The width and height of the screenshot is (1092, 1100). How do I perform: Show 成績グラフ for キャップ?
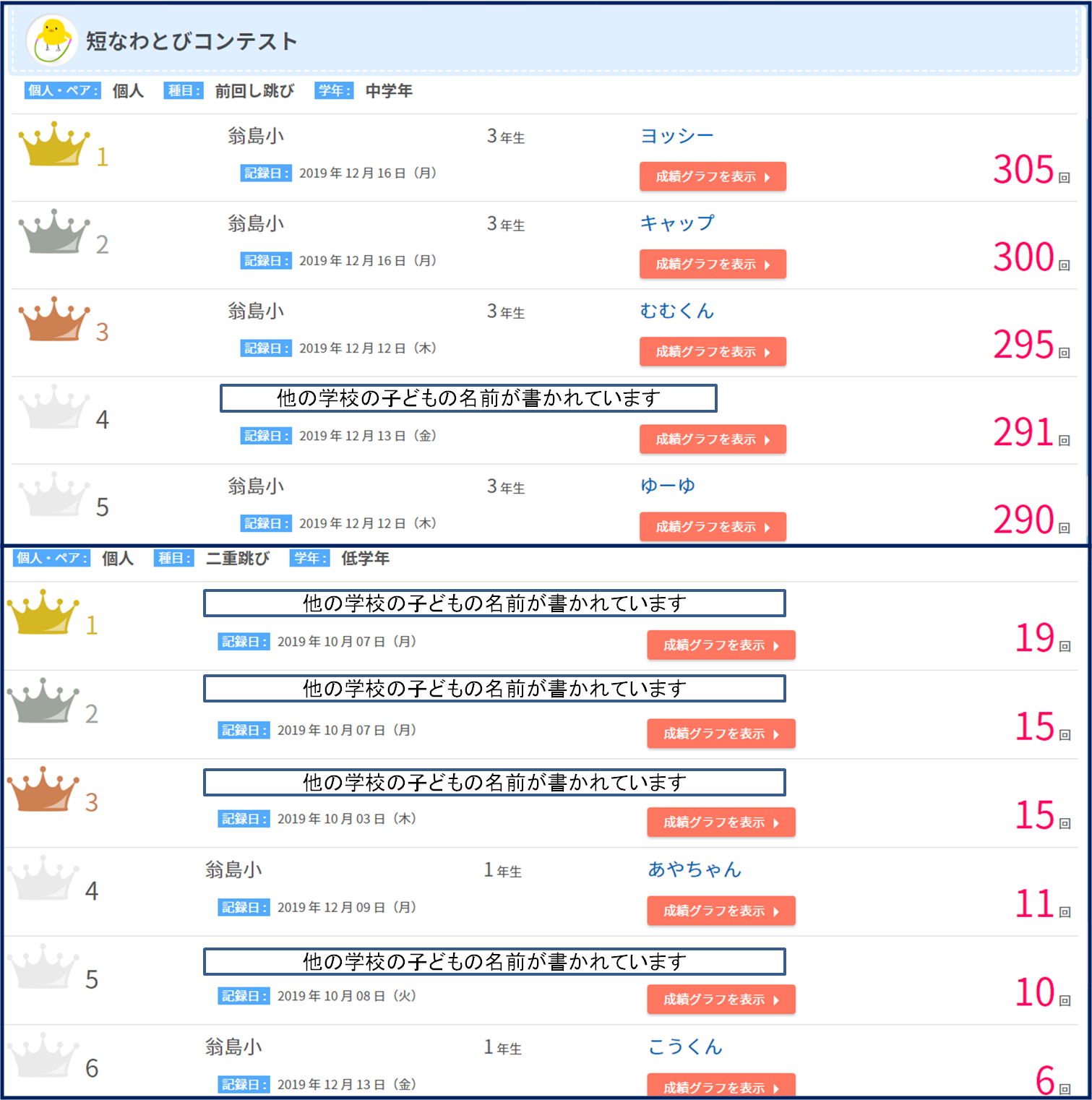[713, 264]
